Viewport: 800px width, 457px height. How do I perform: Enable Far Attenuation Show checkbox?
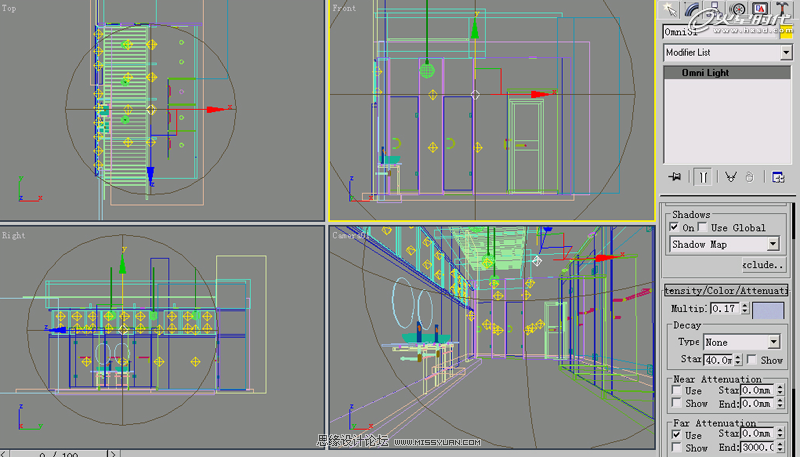coord(677,447)
